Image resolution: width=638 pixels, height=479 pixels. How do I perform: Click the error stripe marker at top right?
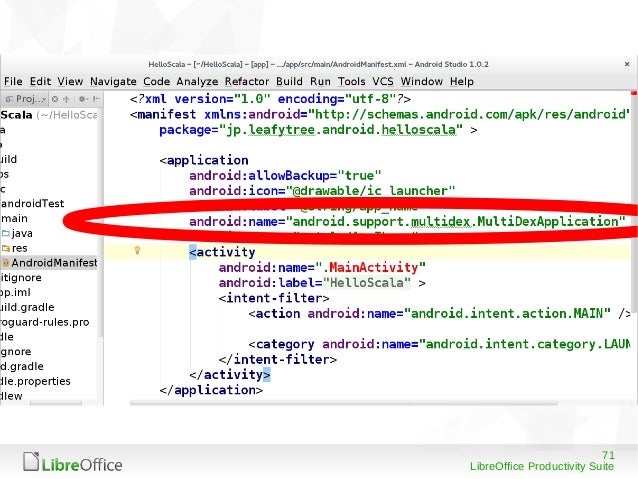pos(634,94)
